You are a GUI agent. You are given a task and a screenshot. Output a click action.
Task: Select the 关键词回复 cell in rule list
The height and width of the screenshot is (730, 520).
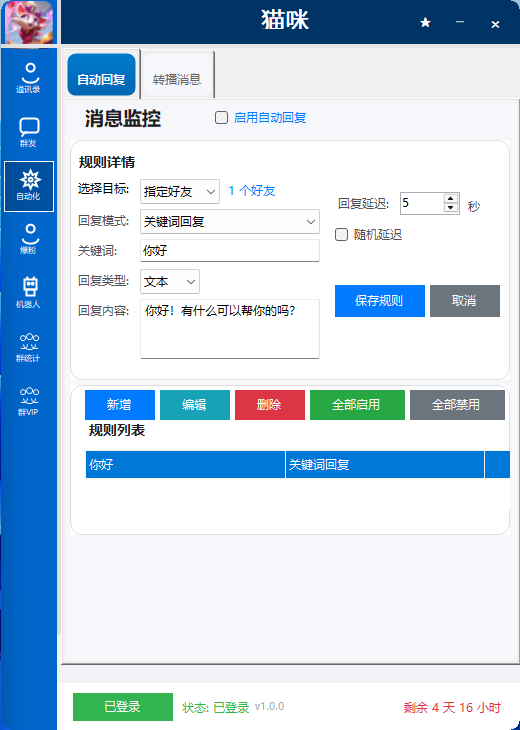click(385, 464)
